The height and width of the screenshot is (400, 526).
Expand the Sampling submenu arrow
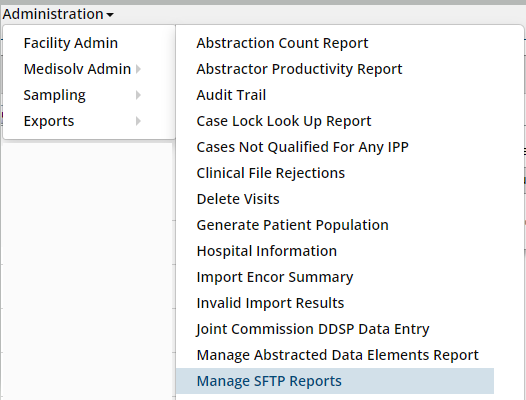[138, 95]
